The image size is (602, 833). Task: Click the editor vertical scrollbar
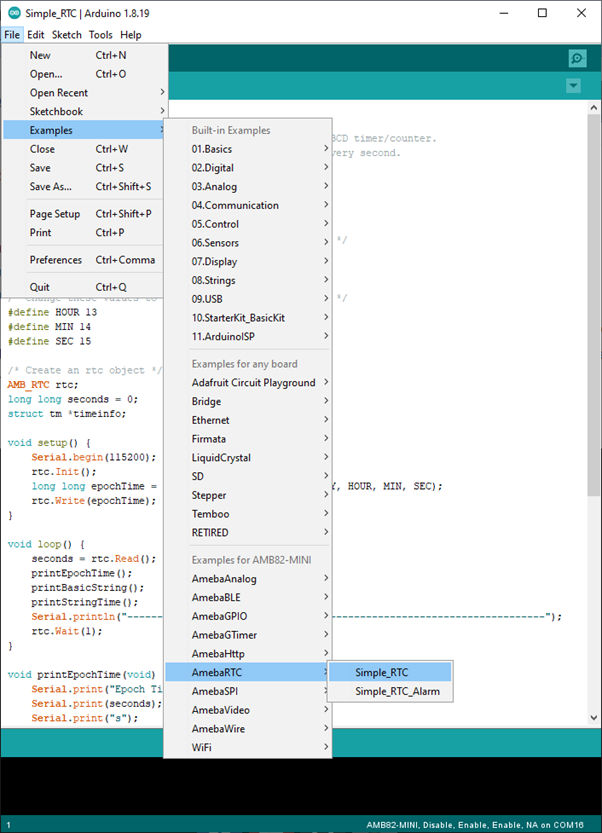coord(593,300)
